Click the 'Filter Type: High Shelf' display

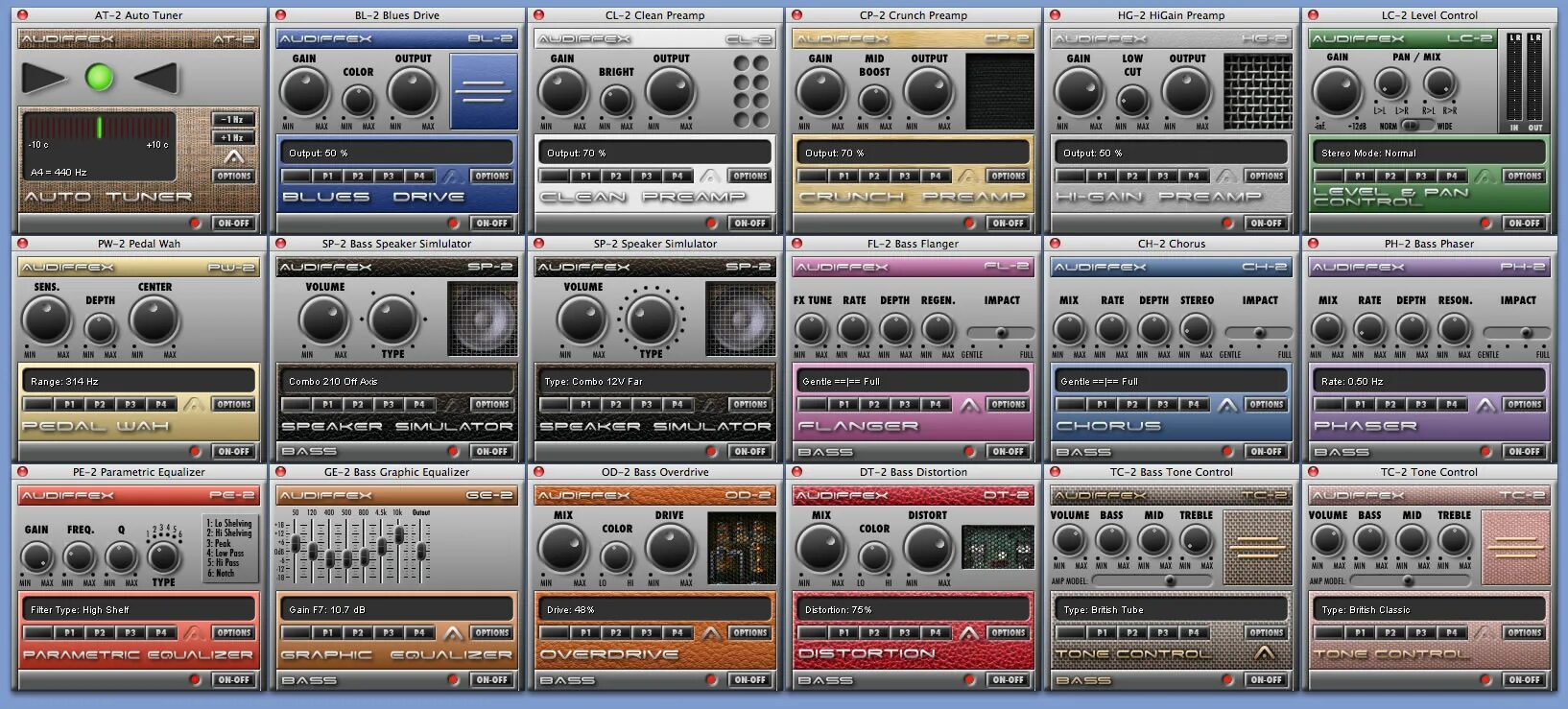138,609
